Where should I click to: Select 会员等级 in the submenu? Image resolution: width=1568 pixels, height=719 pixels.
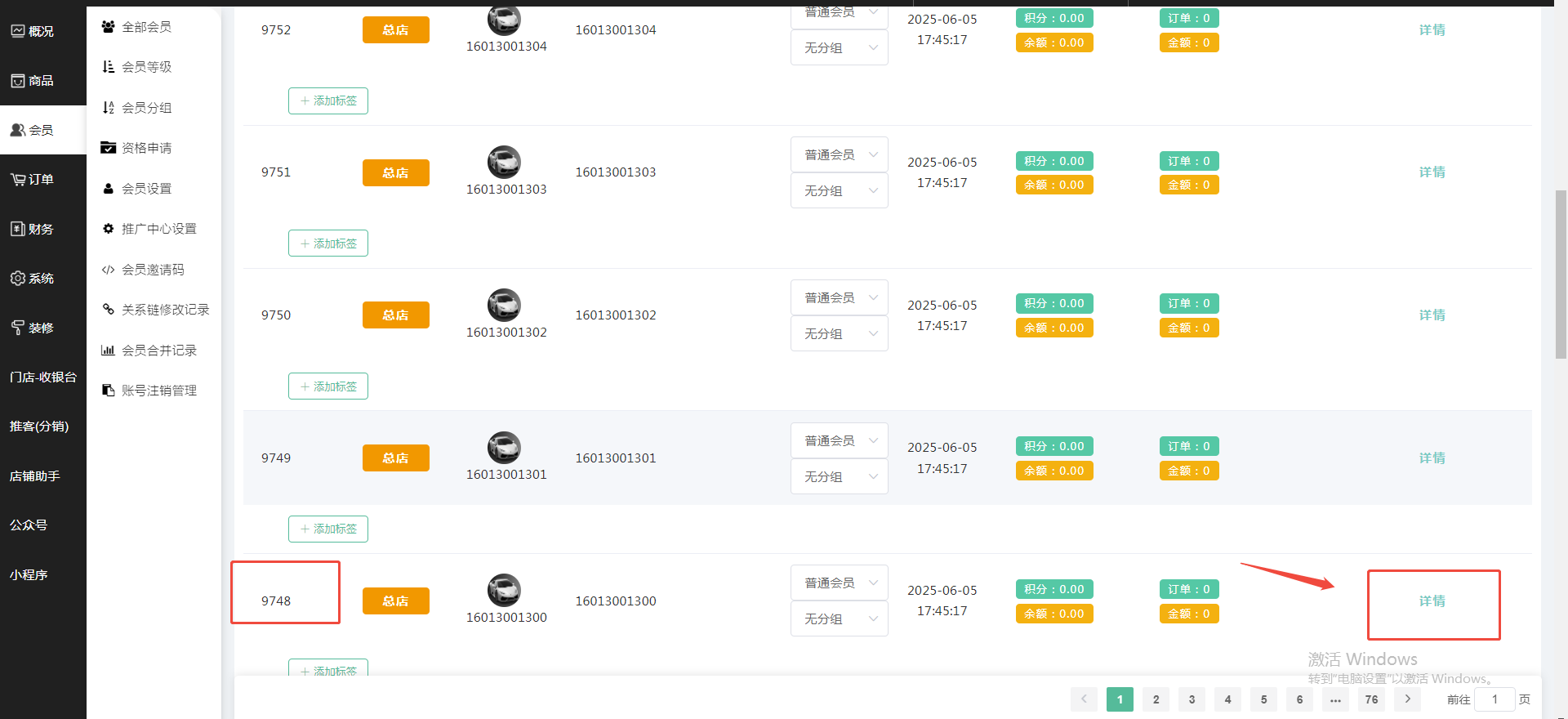click(x=146, y=67)
